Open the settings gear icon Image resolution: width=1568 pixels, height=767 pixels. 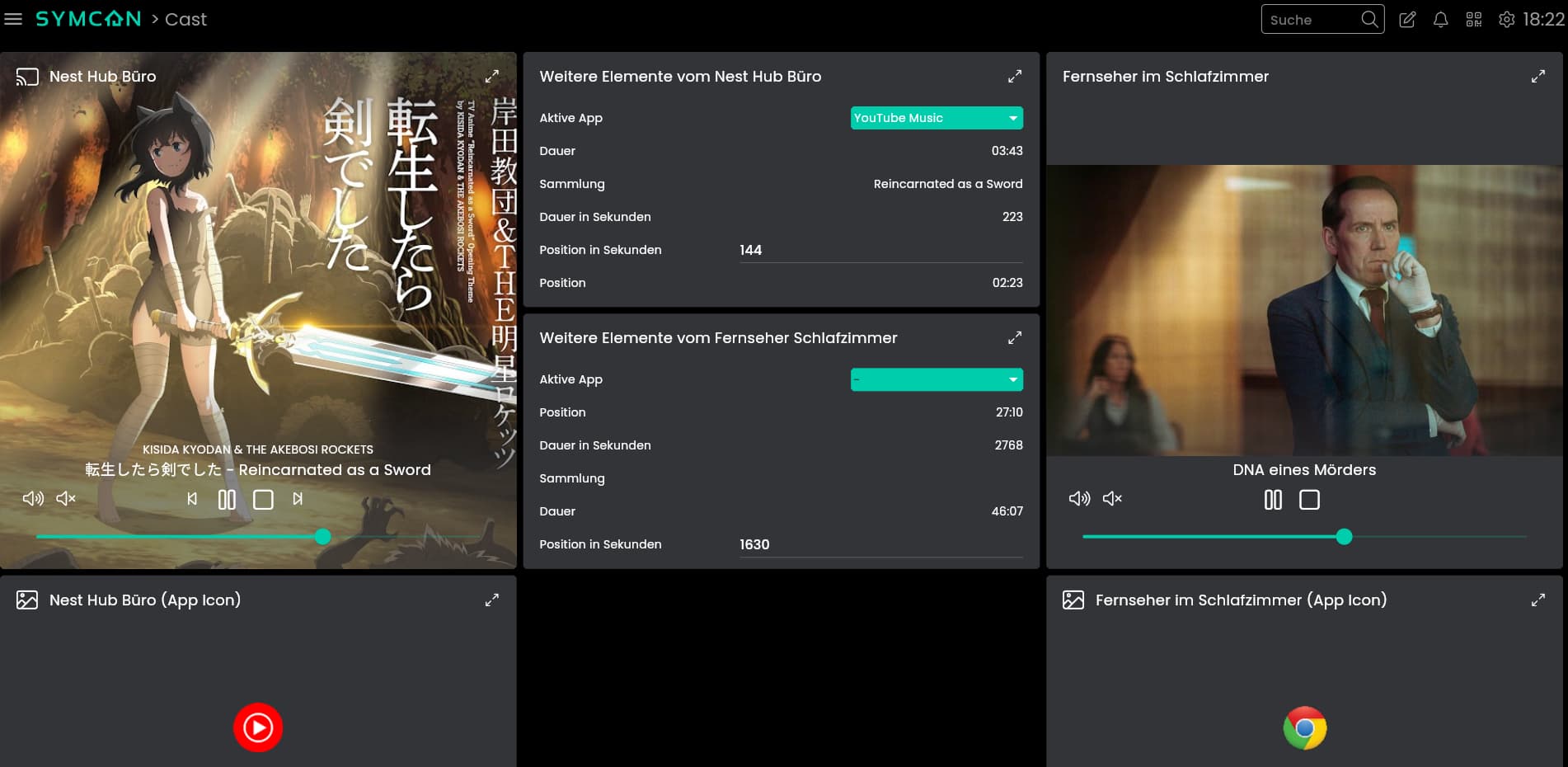(x=1506, y=20)
